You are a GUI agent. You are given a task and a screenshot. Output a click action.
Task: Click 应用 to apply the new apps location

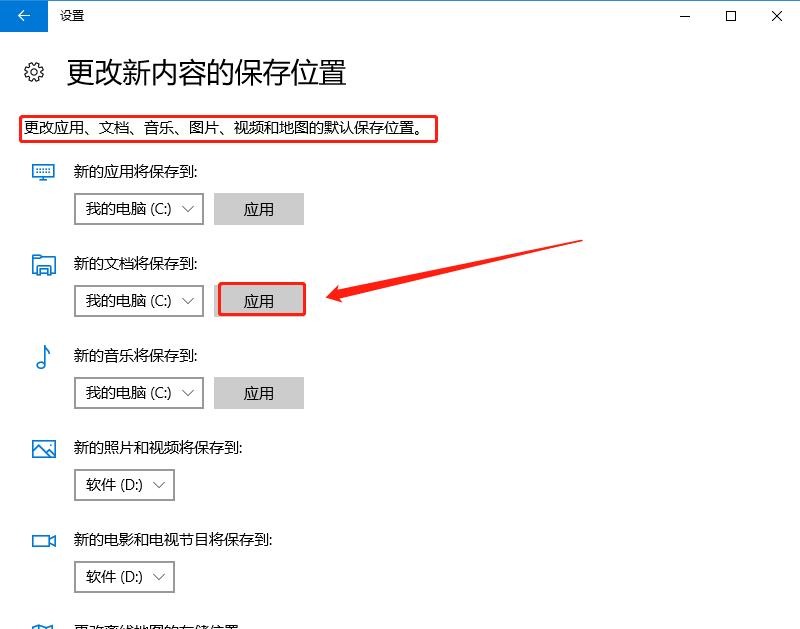259,209
